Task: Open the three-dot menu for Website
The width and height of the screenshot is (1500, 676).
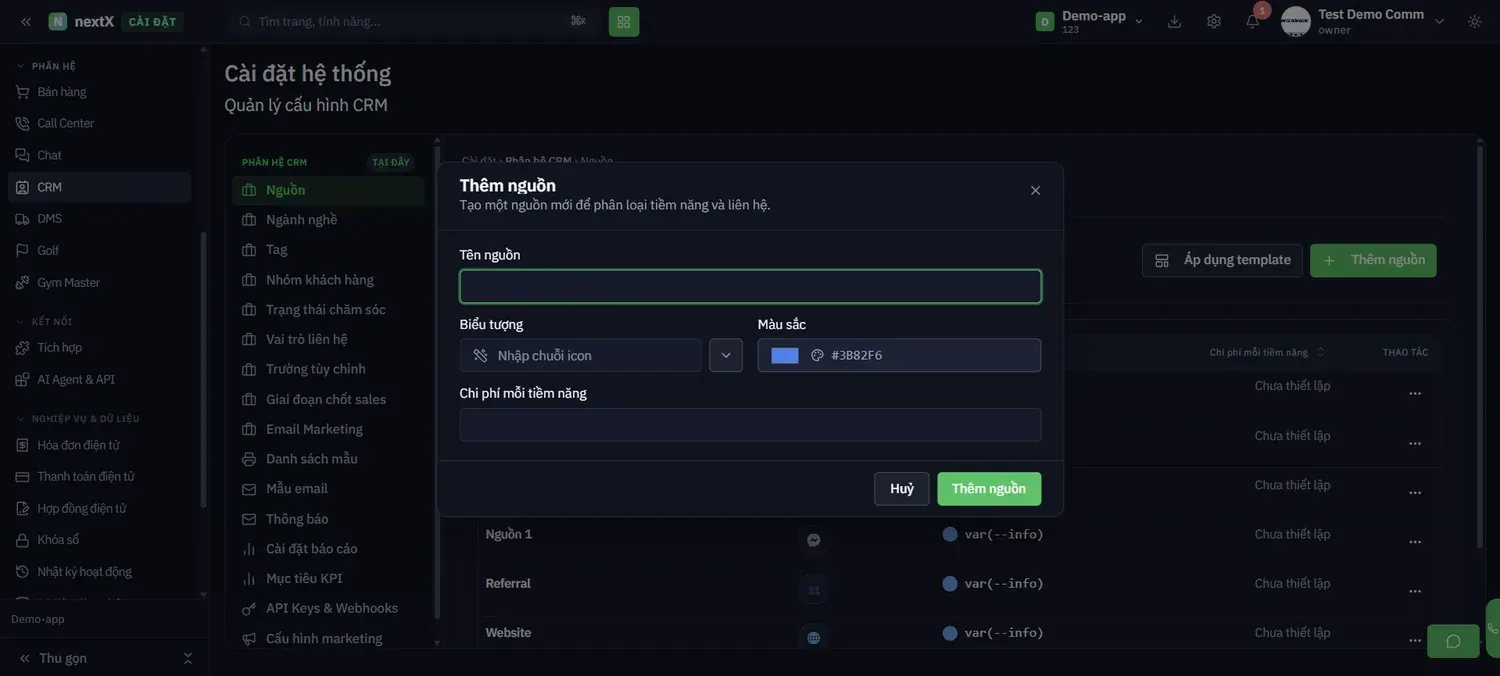Action: (1415, 640)
